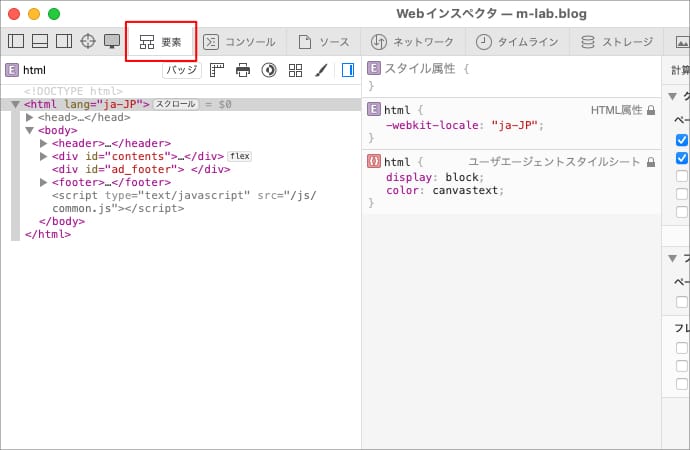Uncheck the topmost checked checkbox in the right panel
This screenshot has width=690, height=450.
click(682, 140)
